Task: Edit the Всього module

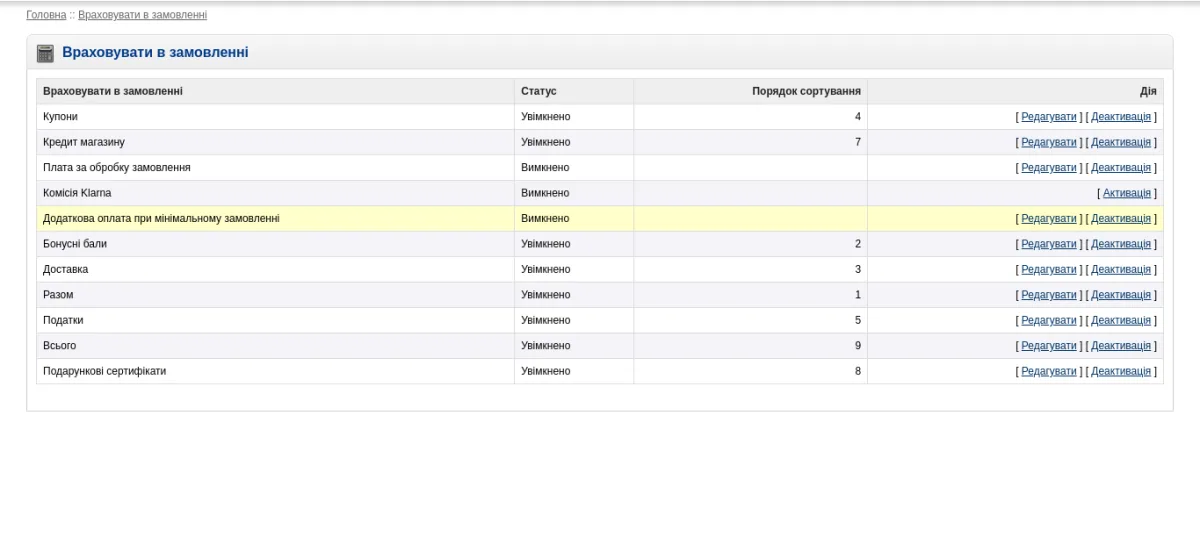Action: tap(1049, 346)
